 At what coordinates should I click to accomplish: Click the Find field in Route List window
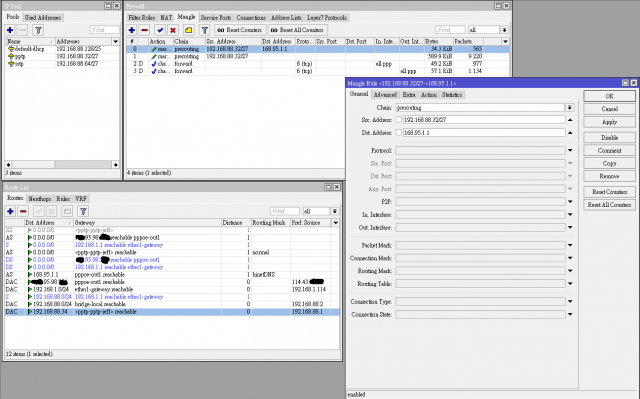[285, 211]
